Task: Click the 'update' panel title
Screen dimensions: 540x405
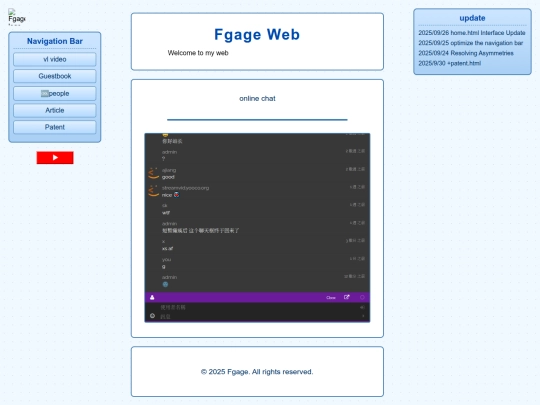Action: click(x=472, y=18)
